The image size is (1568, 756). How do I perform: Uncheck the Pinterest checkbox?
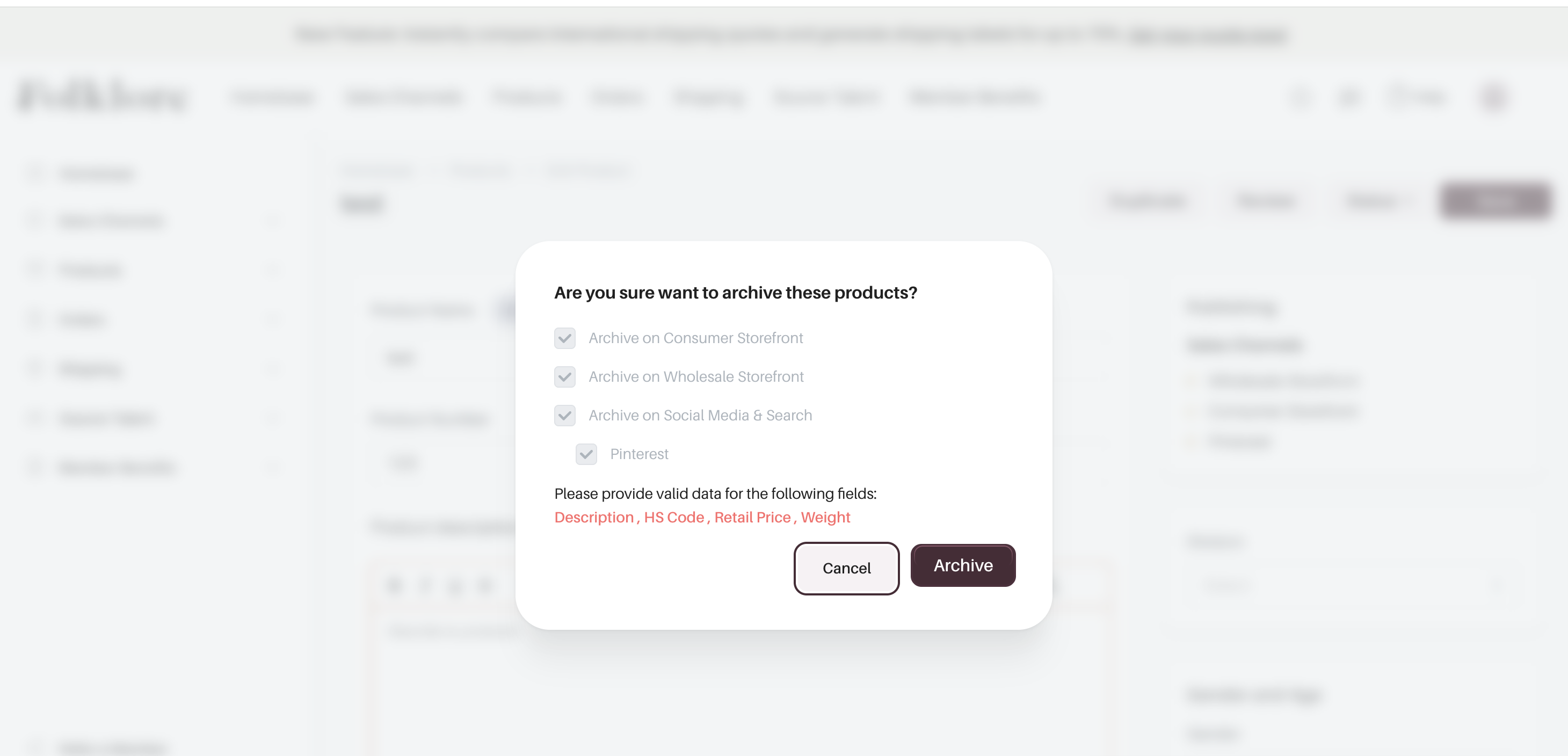(x=585, y=454)
